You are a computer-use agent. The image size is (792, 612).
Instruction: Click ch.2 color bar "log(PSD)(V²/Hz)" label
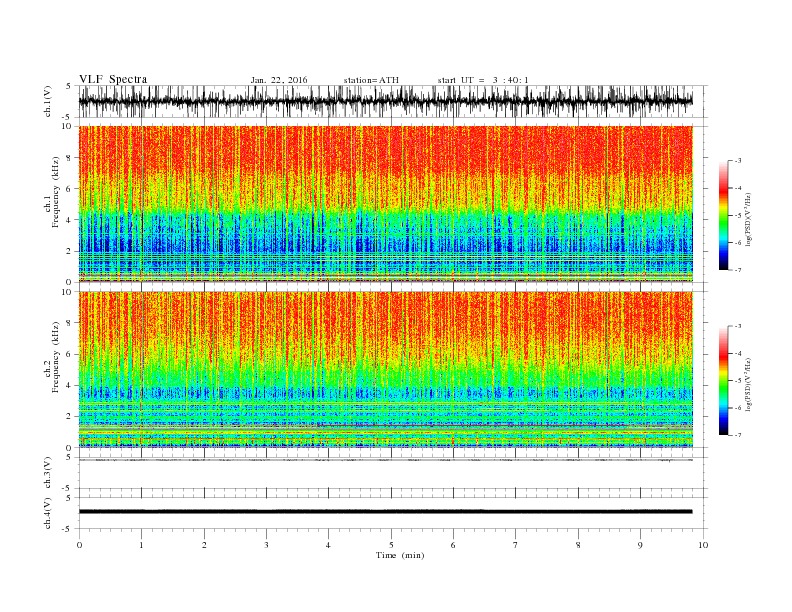749,384
